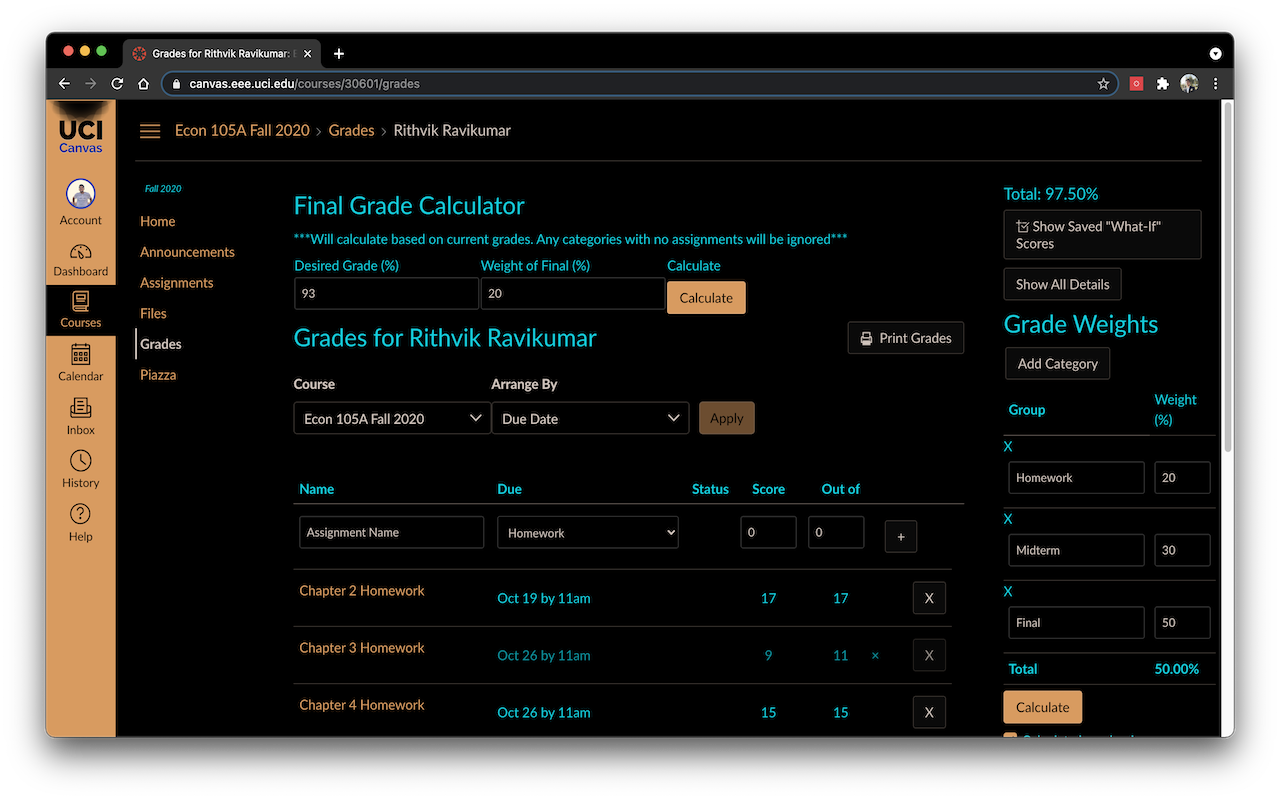Image resolution: width=1280 pixels, height=800 pixels.
Task: Go back with browser back arrow
Action: click(x=65, y=84)
